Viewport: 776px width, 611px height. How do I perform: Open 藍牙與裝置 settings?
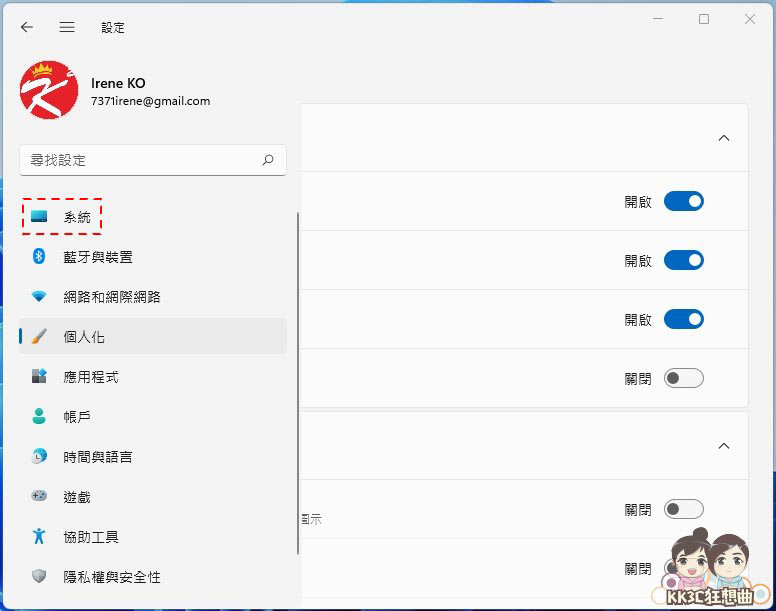pos(153,257)
